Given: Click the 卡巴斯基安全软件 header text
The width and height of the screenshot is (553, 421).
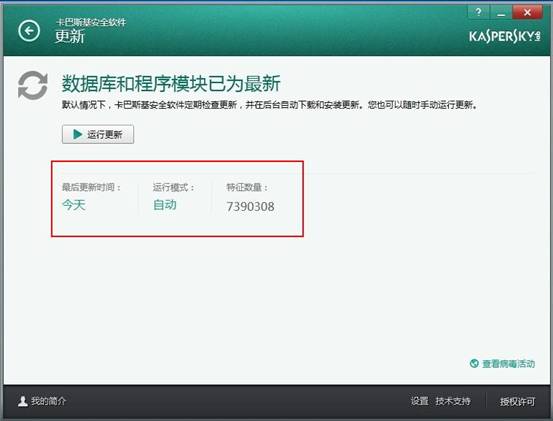Looking at the screenshot, I should (91, 22).
